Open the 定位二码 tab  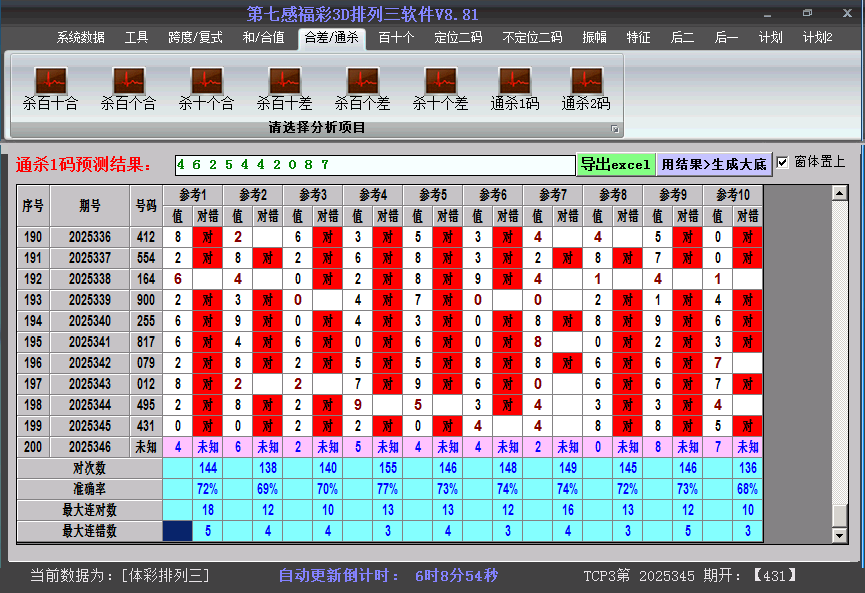[458, 38]
